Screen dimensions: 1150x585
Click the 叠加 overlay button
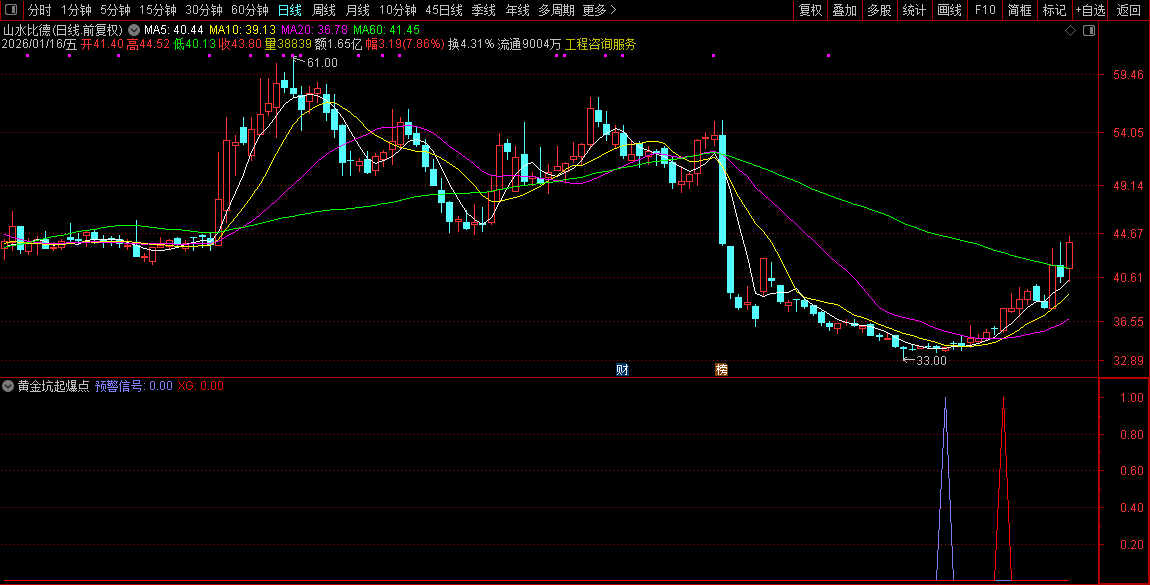coord(845,10)
